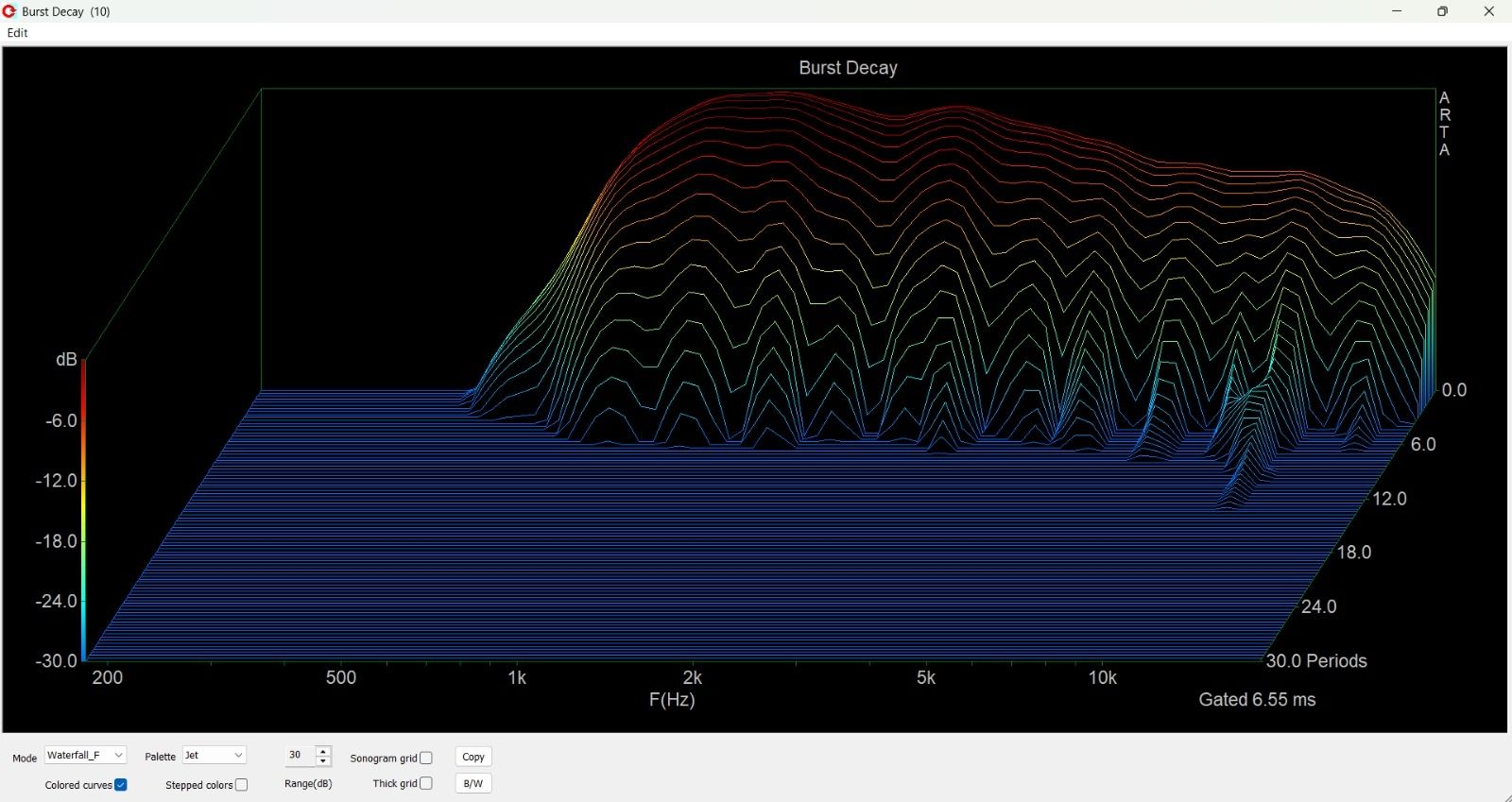Click the B/W button
Image resolution: width=1512 pixels, height=802 pixels.
[473, 783]
